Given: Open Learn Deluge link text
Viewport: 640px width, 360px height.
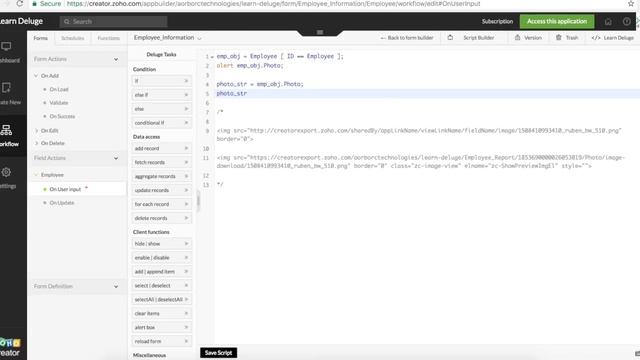Looking at the screenshot, I should point(619,38).
